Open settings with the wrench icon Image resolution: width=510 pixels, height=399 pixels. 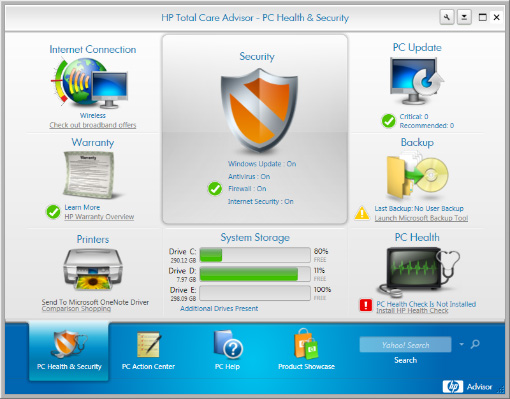click(x=447, y=17)
